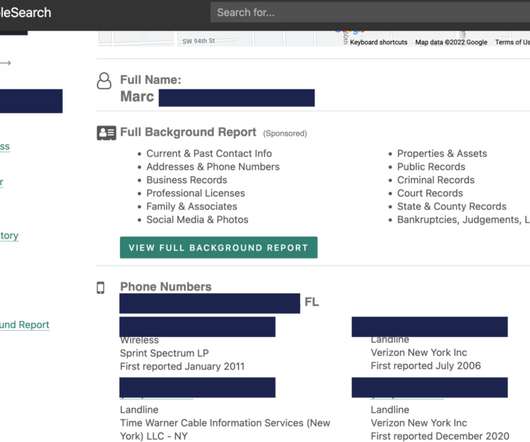Click the site logo ending in 'leSearch'

click(x=26, y=13)
